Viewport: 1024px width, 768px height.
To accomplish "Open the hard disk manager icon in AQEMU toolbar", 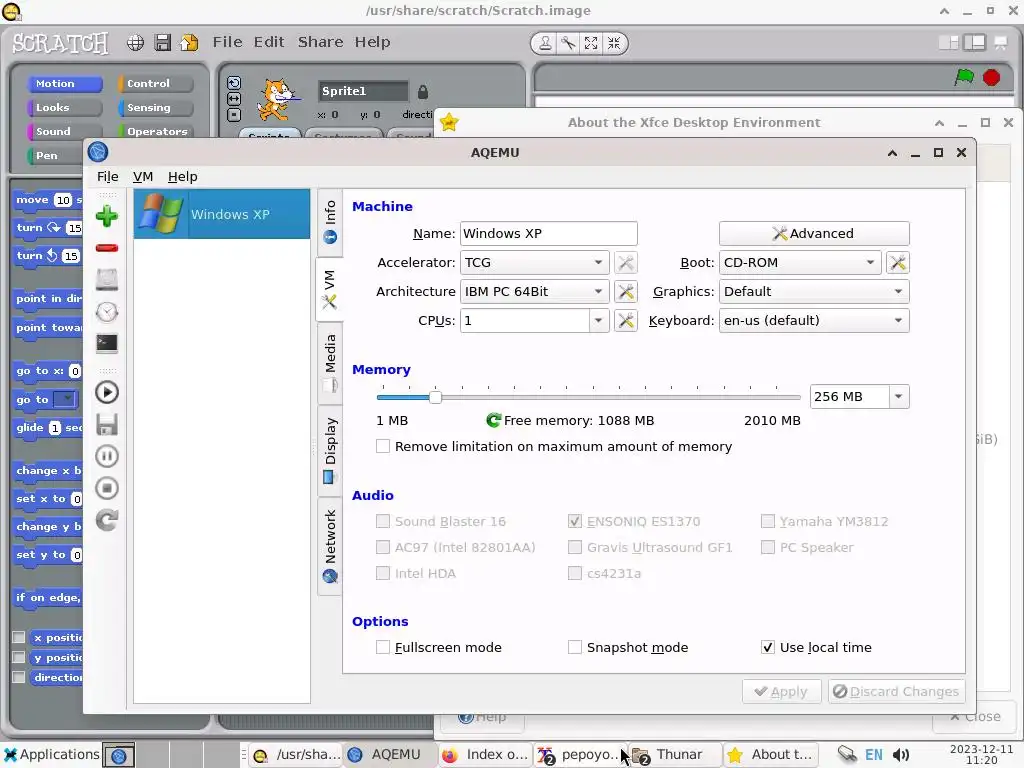I will (x=106, y=280).
